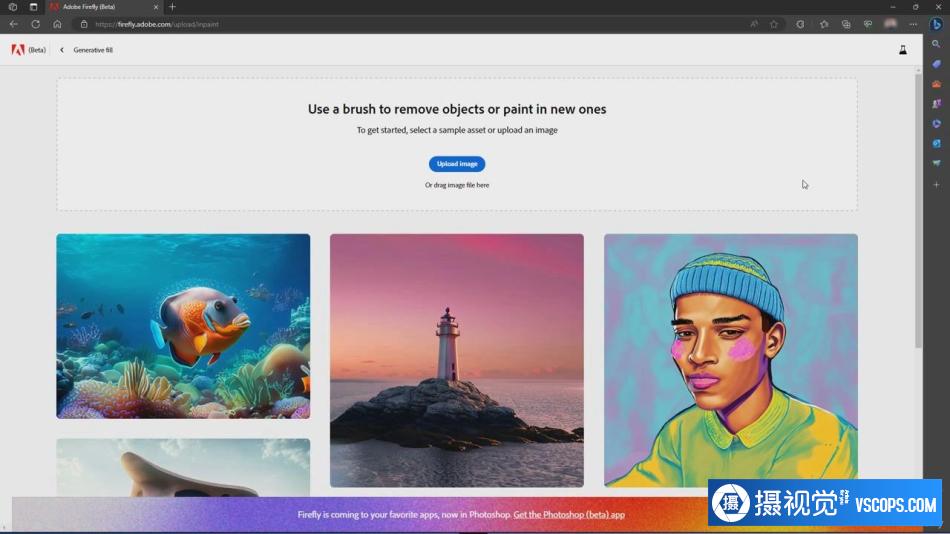Click the 'Or drag image file here' text

457,185
